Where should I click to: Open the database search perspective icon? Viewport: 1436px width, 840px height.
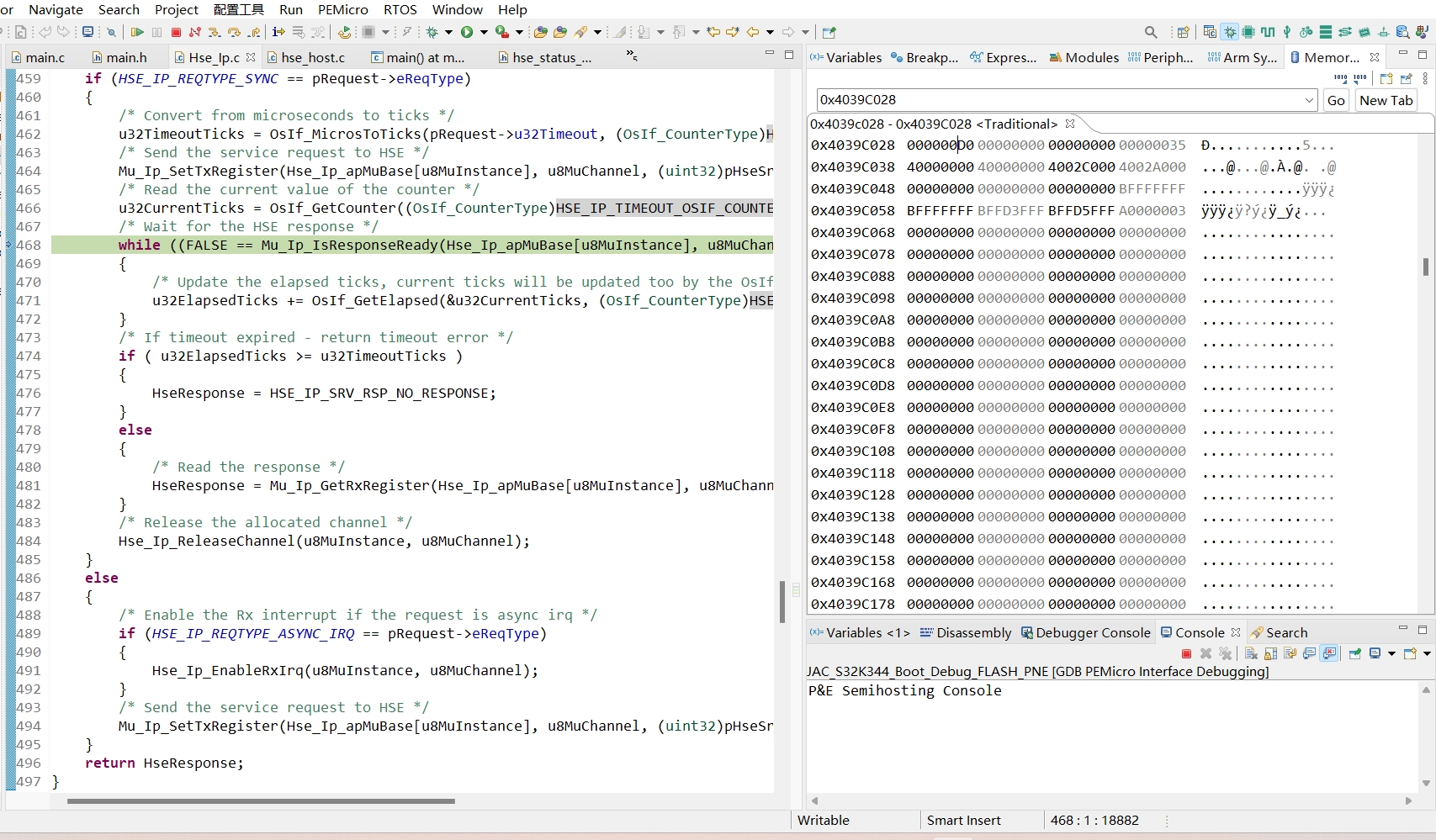[x=1402, y=32]
